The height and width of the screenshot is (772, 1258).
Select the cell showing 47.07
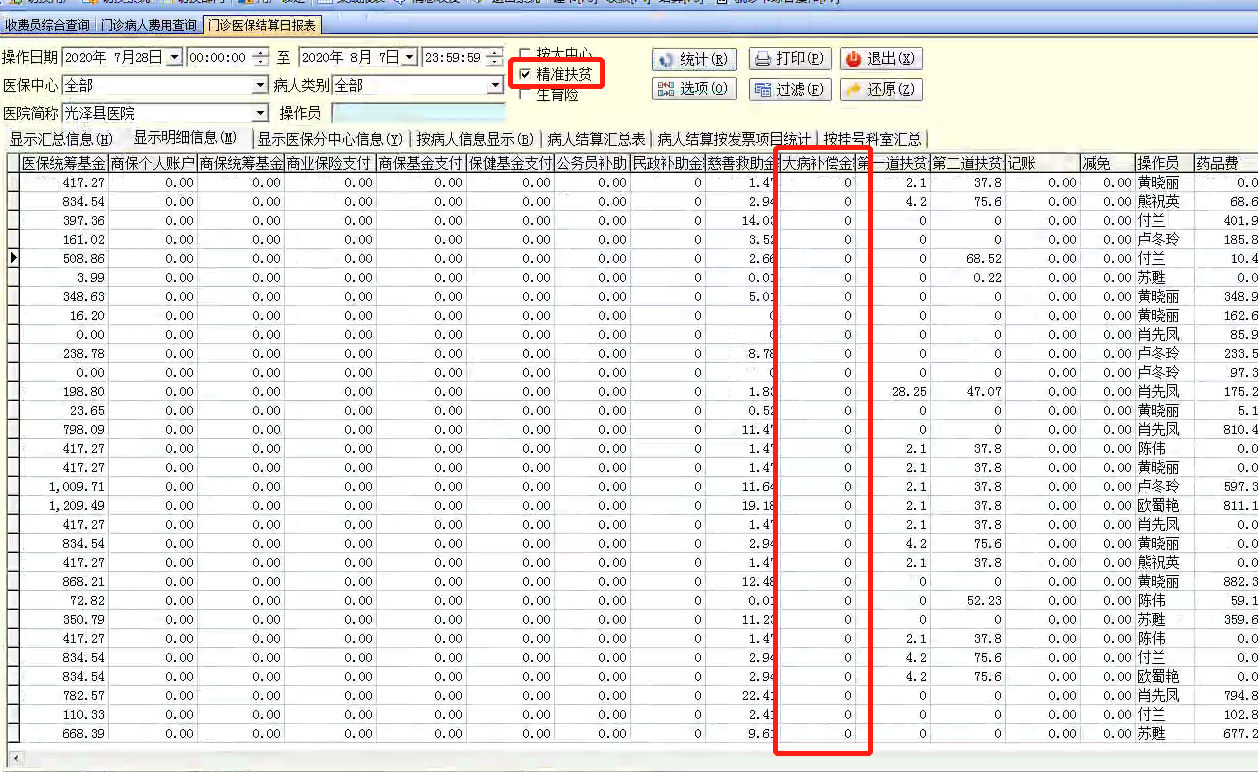pyautogui.click(x=967, y=391)
